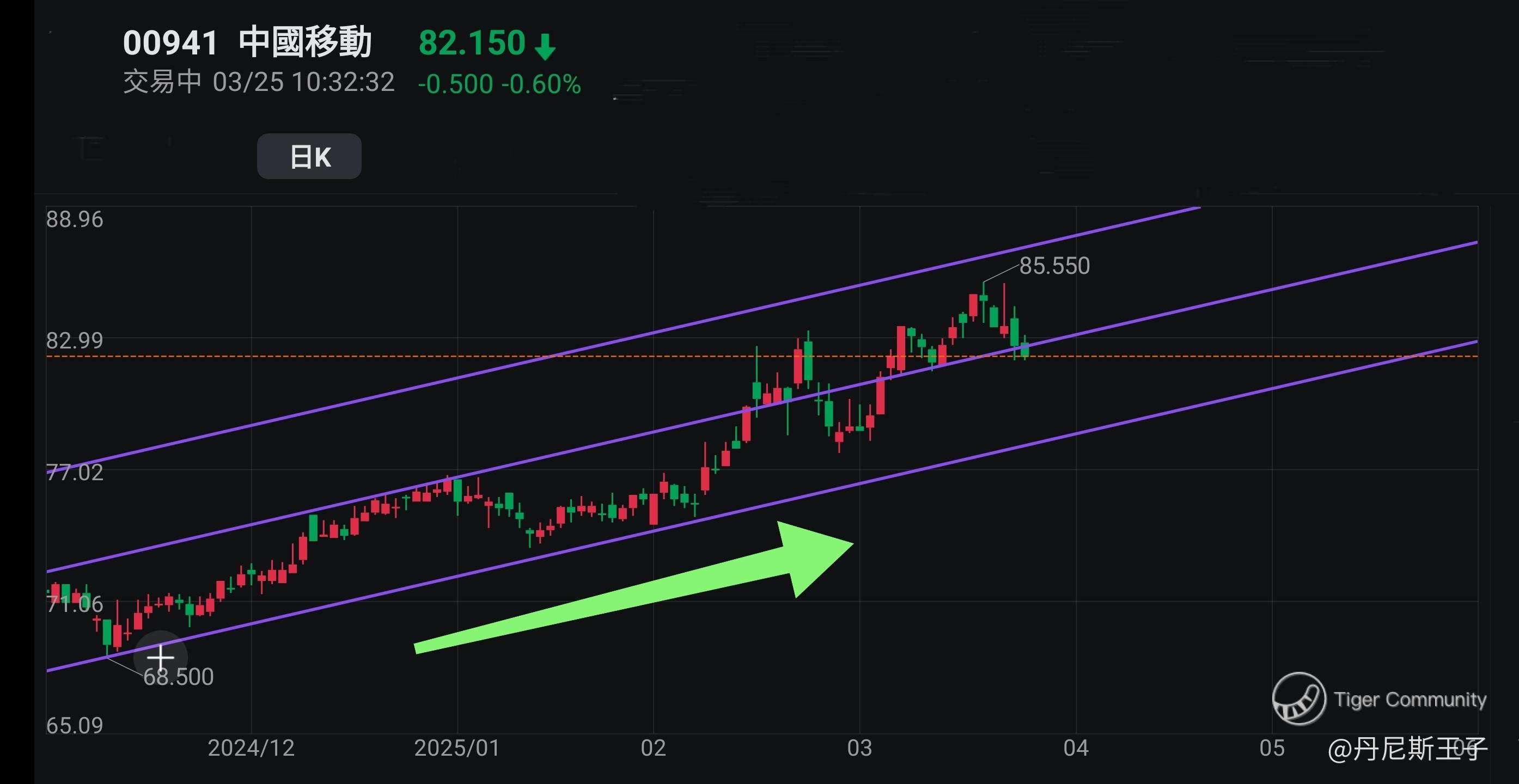The width and height of the screenshot is (1519, 784).
Task: Click the 2025/01 date axis label
Action: [x=457, y=748]
